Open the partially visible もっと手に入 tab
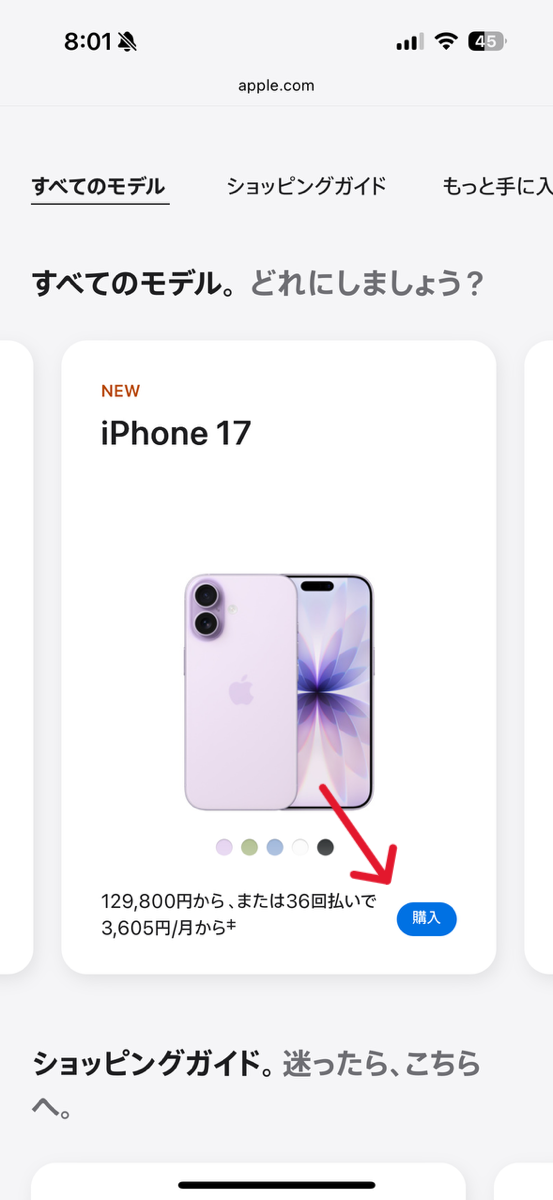Viewport: 553px width, 1200px height. tap(498, 186)
